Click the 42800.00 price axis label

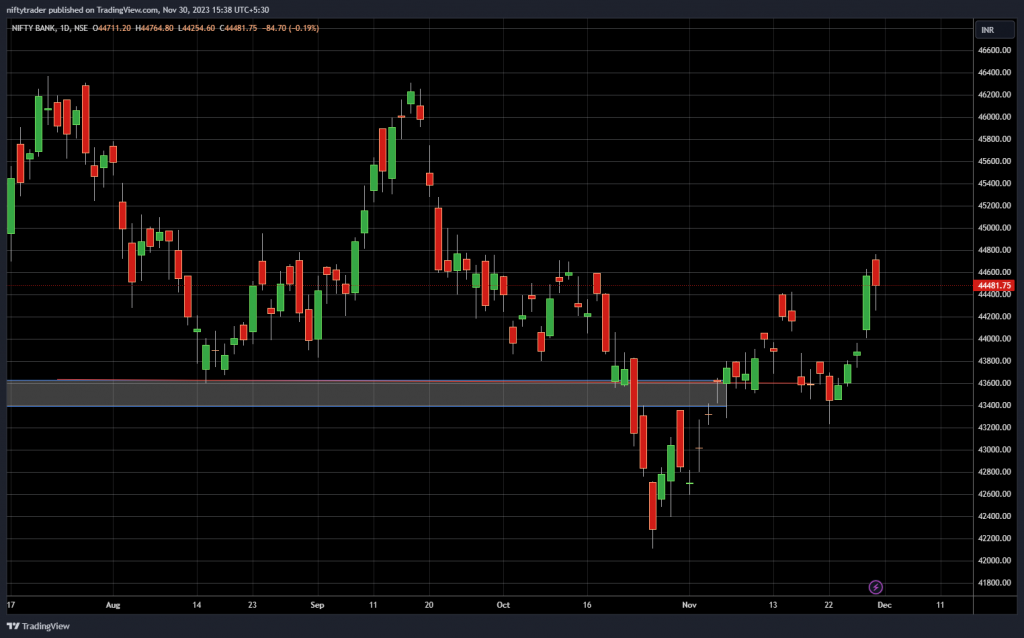(994, 472)
